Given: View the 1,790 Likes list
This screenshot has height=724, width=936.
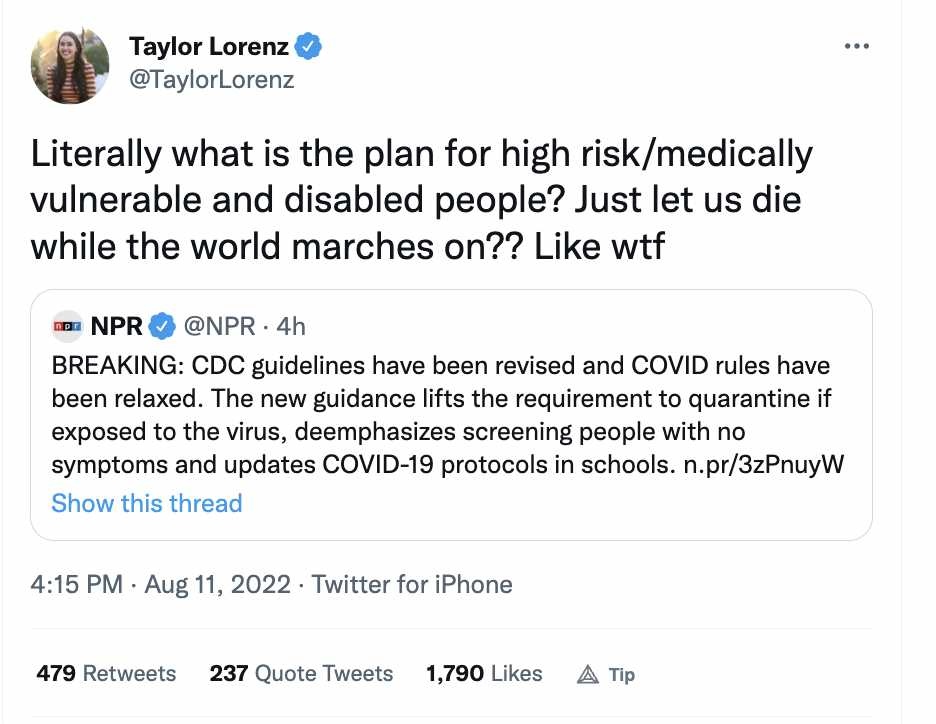Looking at the screenshot, I should click(484, 673).
